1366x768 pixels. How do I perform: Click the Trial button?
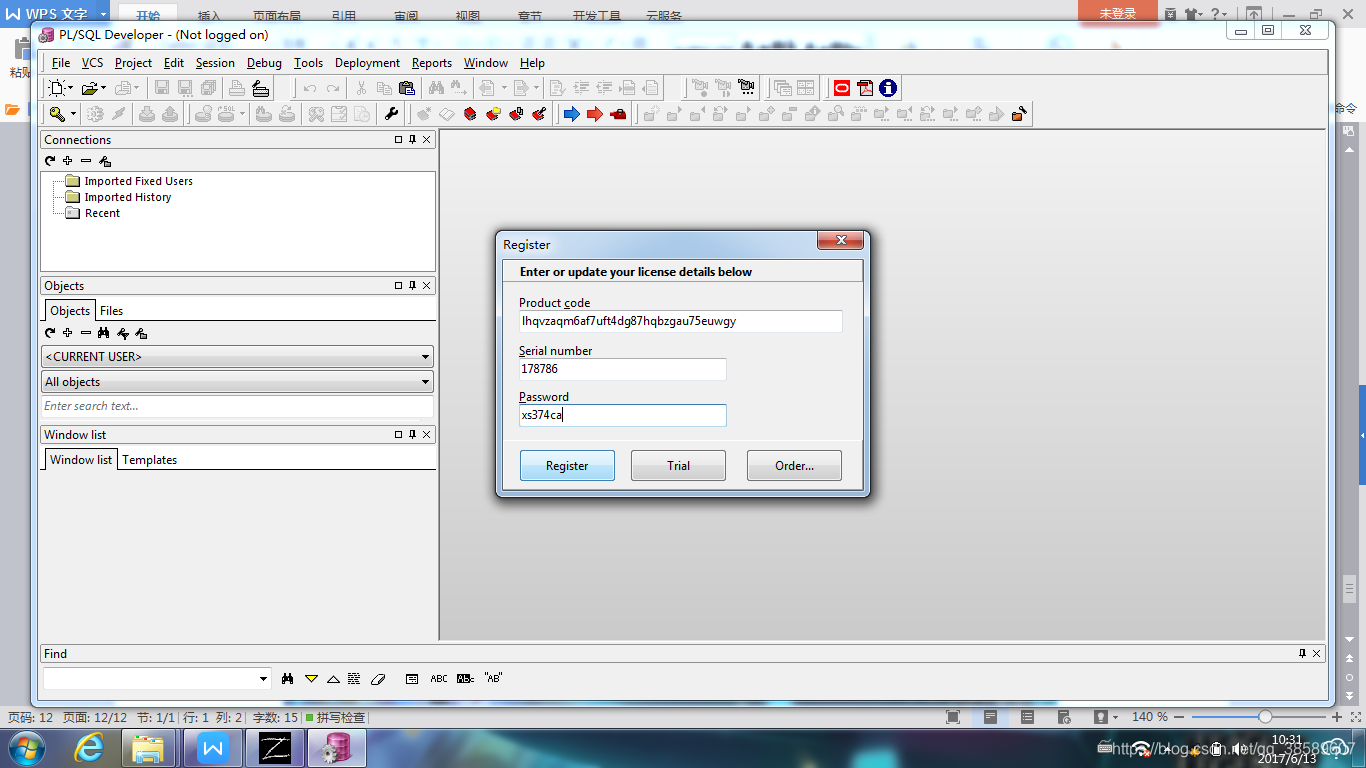678,465
